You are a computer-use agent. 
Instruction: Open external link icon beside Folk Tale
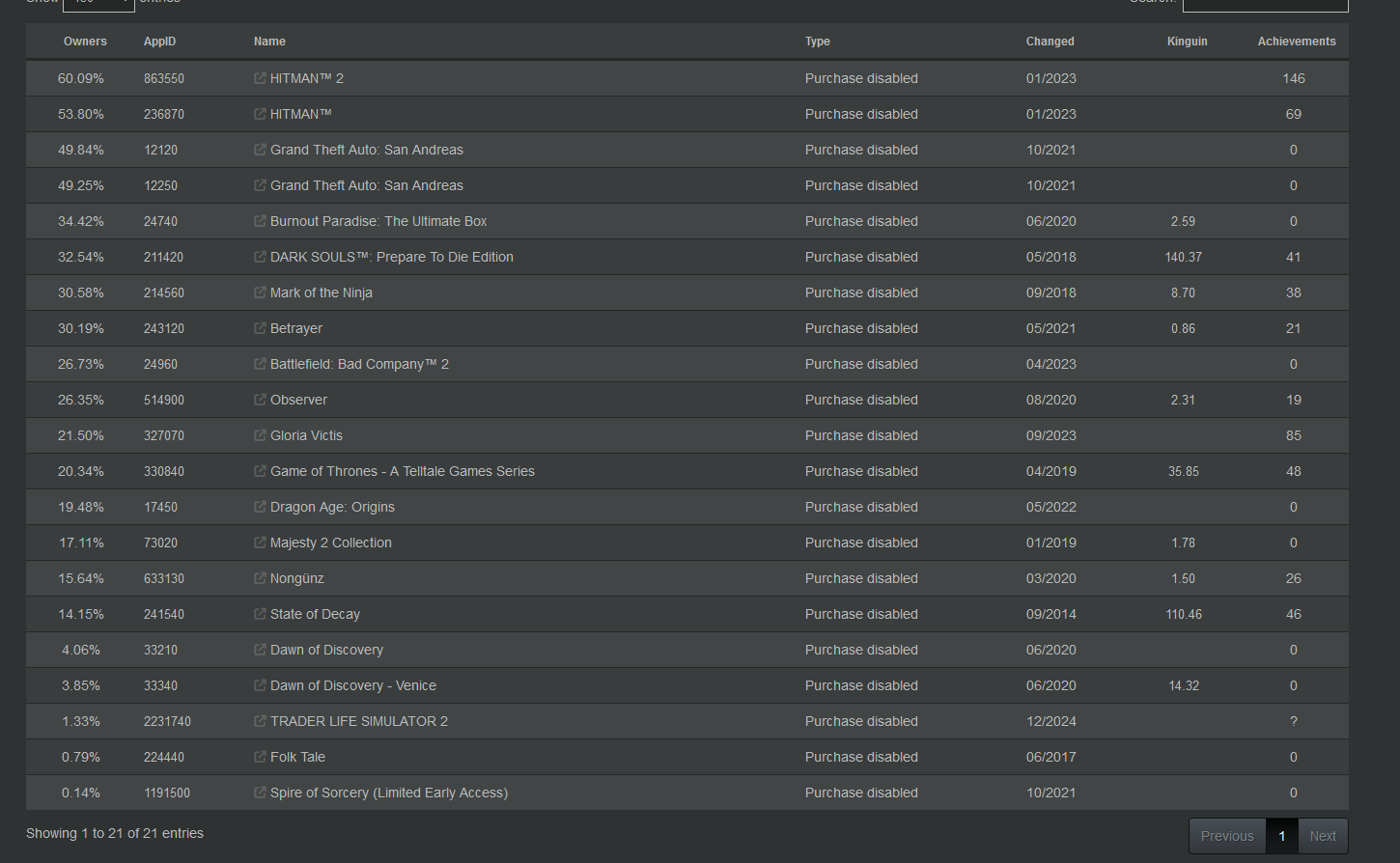tap(260, 757)
